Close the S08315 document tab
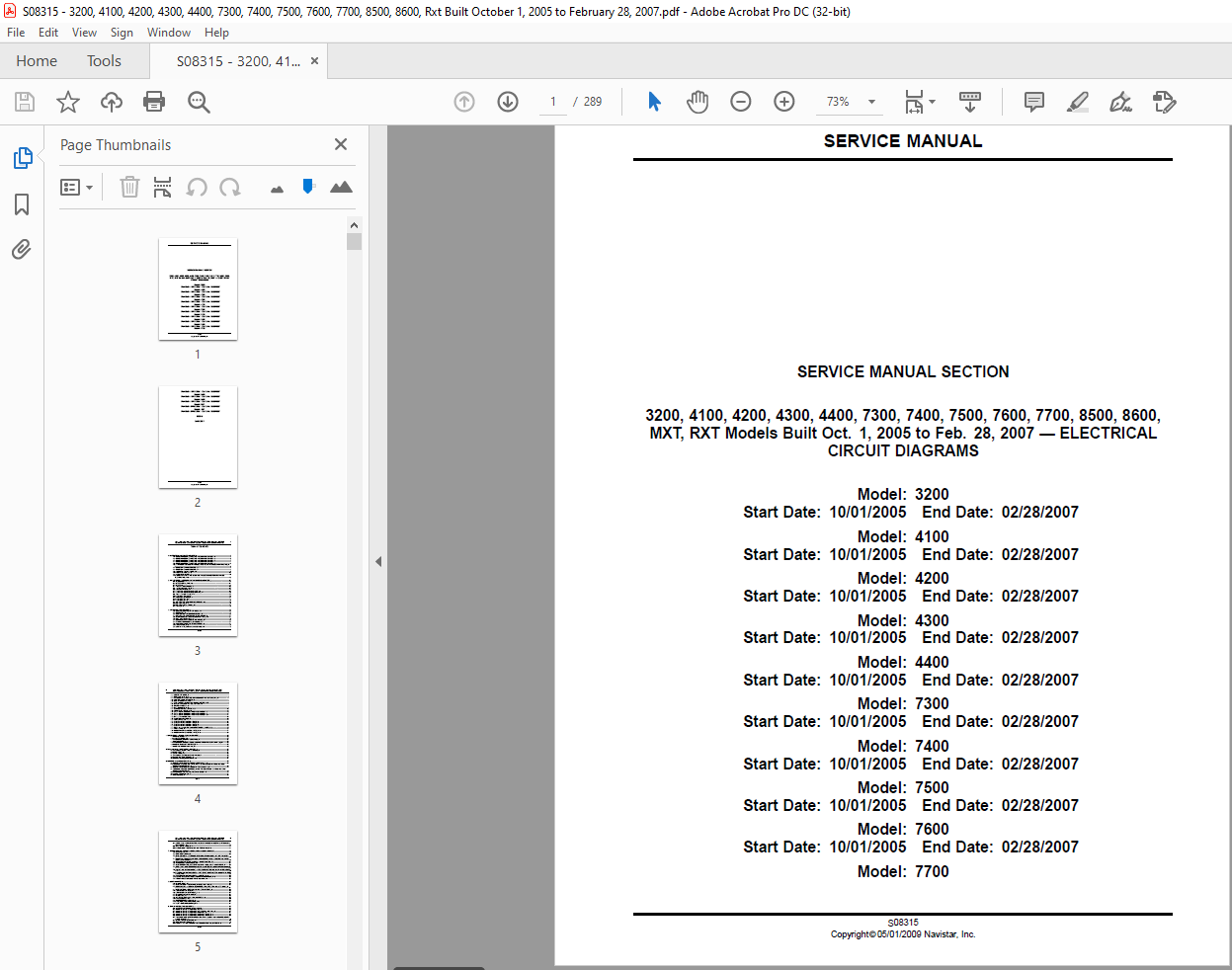The height and width of the screenshot is (970, 1232). [x=314, y=61]
